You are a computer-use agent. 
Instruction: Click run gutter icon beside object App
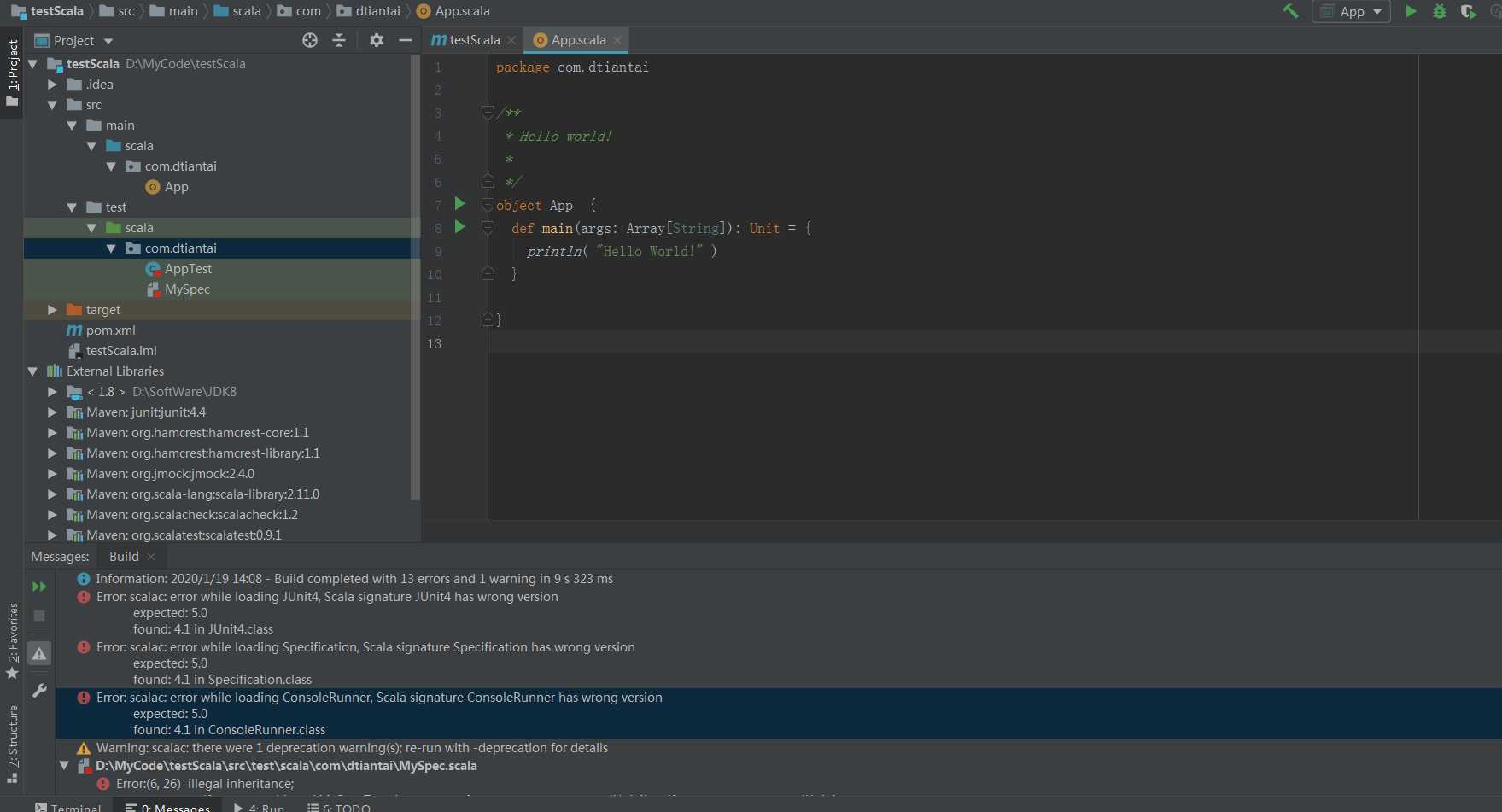(459, 203)
